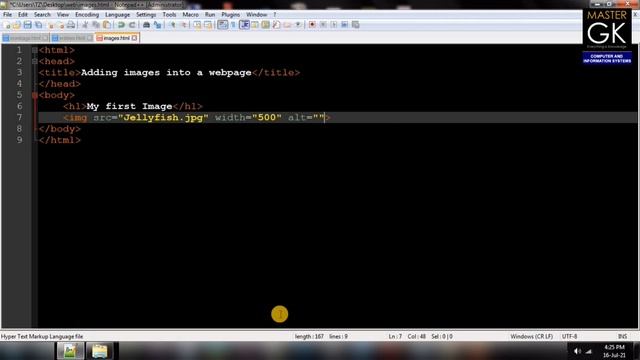Open the Folder as Workspace panel icon
Image resolution: width=640 pixels, height=360 pixels.
click(x=287, y=25)
